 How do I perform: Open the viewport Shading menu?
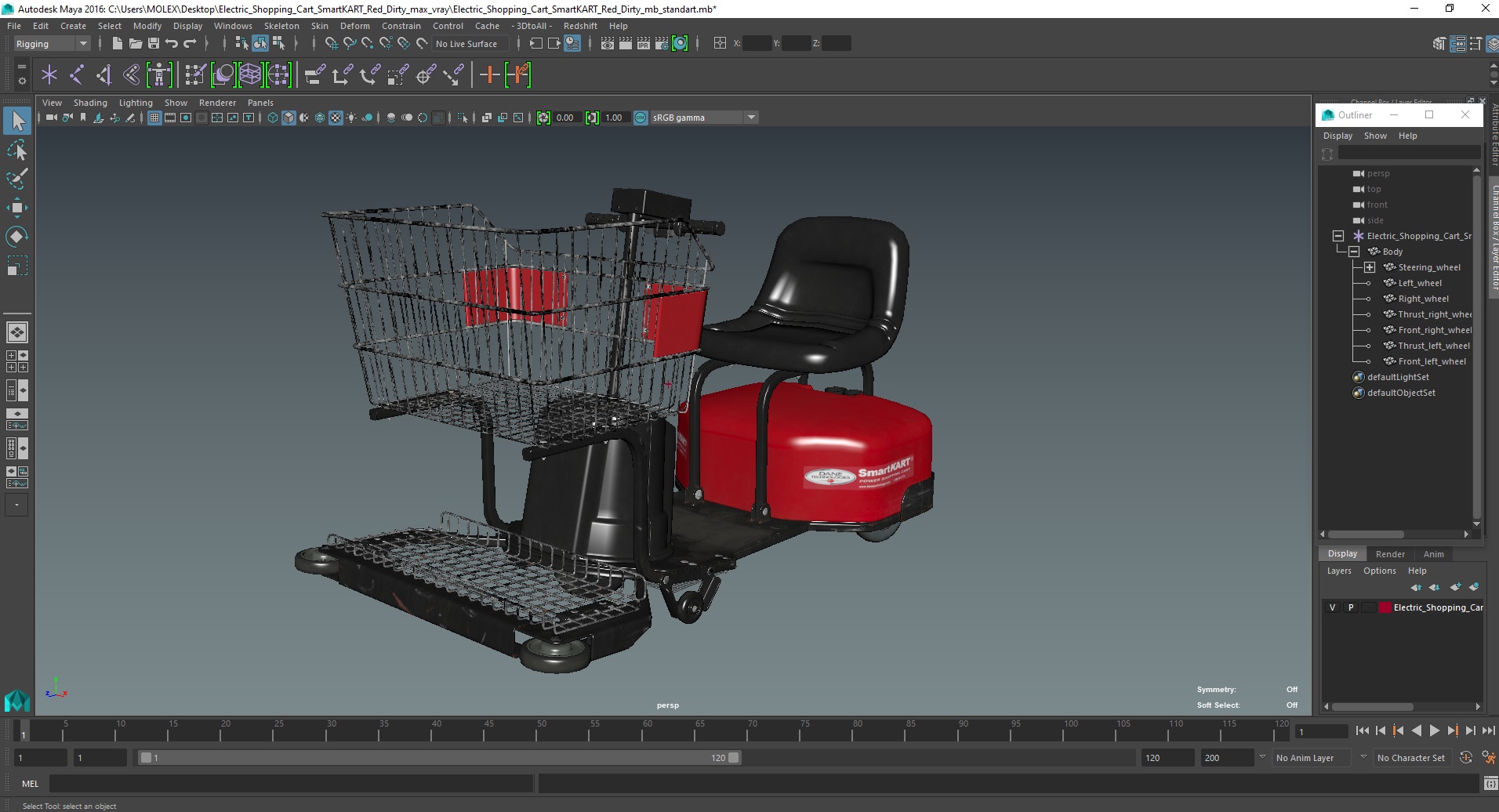click(90, 103)
